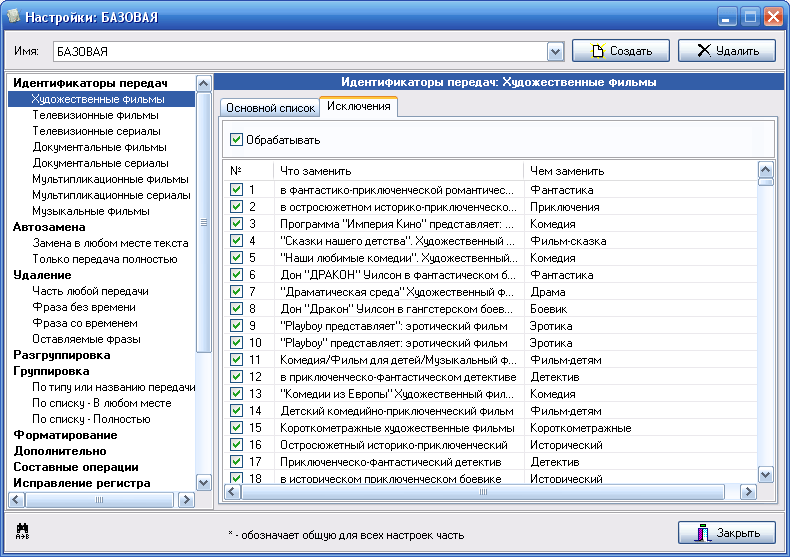Toggle checkbox for row 4 Фильм-сказка
Image resolution: width=790 pixels, height=557 pixels.
(236, 241)
